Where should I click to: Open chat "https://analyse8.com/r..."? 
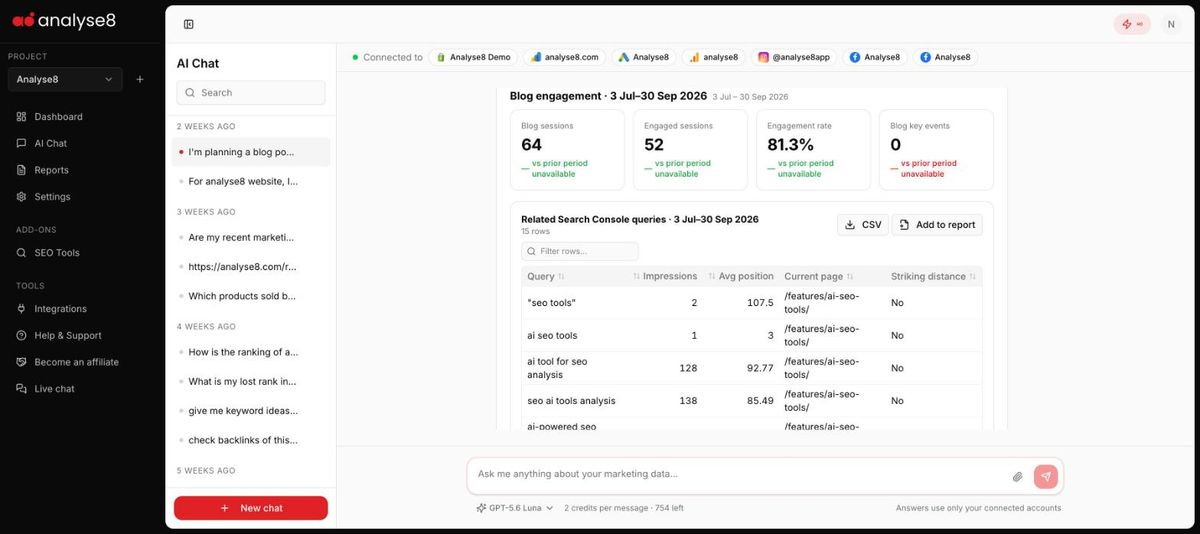point(251,267)
